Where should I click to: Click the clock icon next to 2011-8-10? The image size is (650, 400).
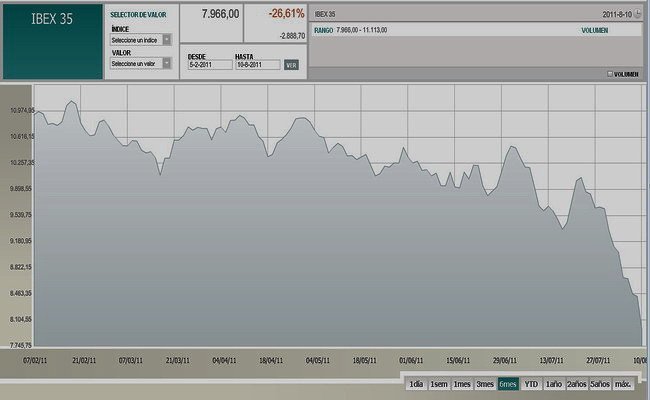click(x=638, y=14)
